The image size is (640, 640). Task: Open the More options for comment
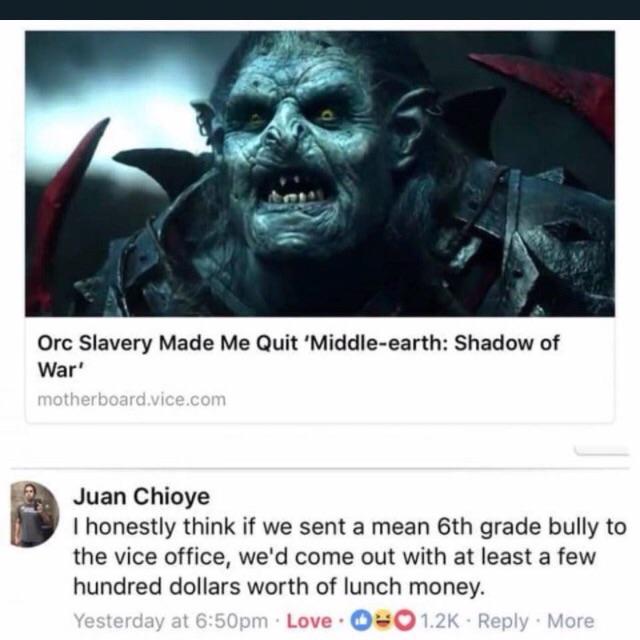[x=570, y=621]
